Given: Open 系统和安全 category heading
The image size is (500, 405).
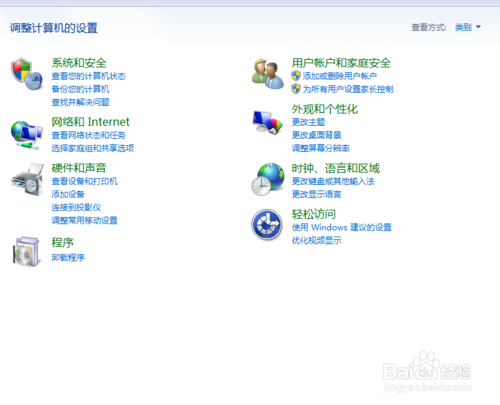Looking at the screenshot, I should (x=79, y=63).
